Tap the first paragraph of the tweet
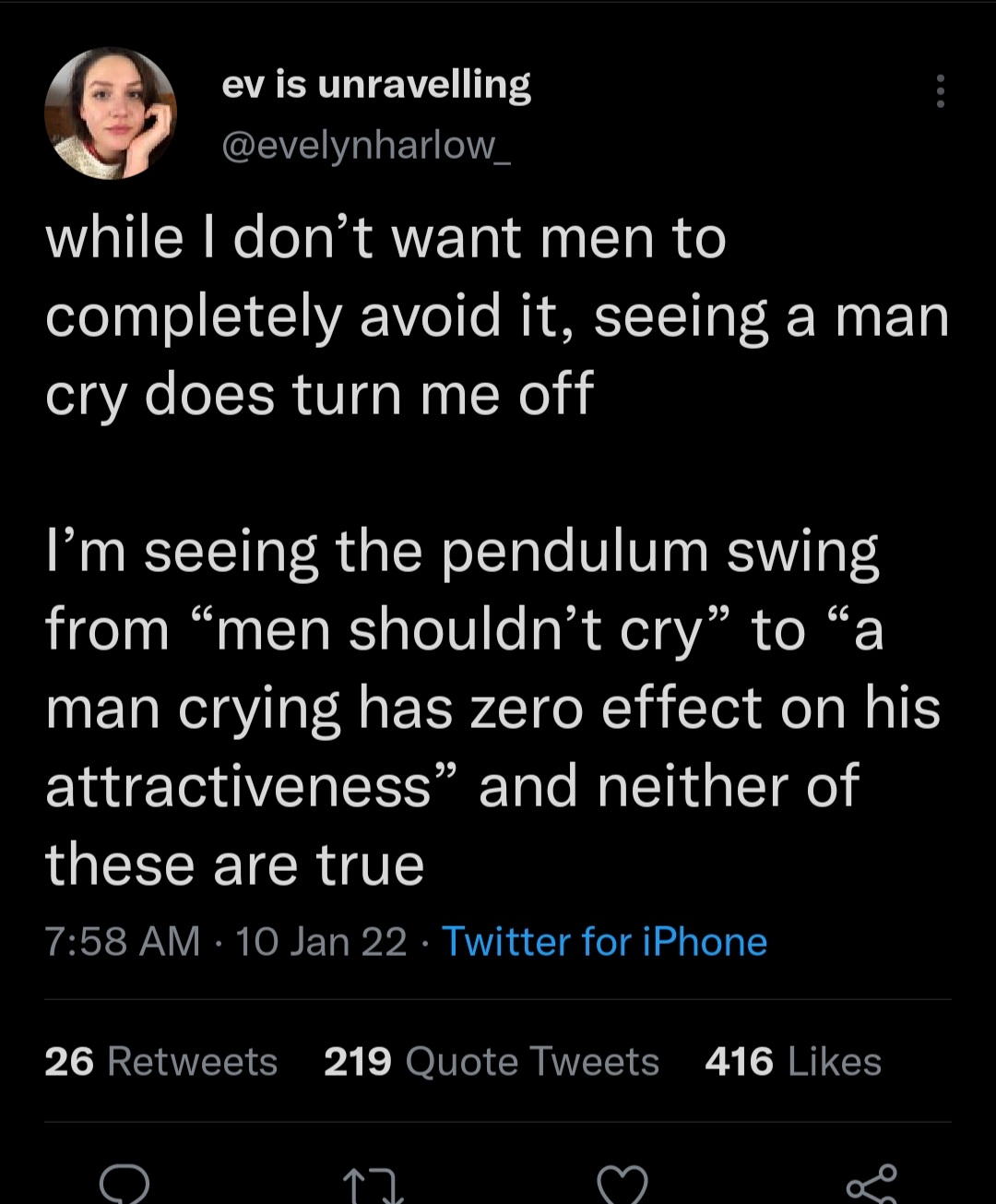This screenshot has height=1204, width=996. (496, 316)
